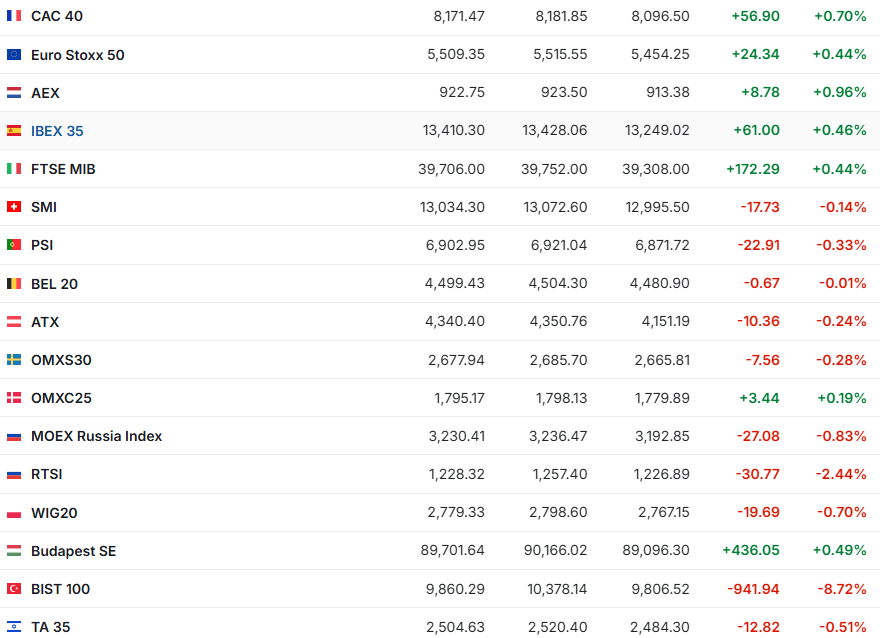
Task: Click the Italy flag icon beside FTSE MIB
Action: (14, 169)
